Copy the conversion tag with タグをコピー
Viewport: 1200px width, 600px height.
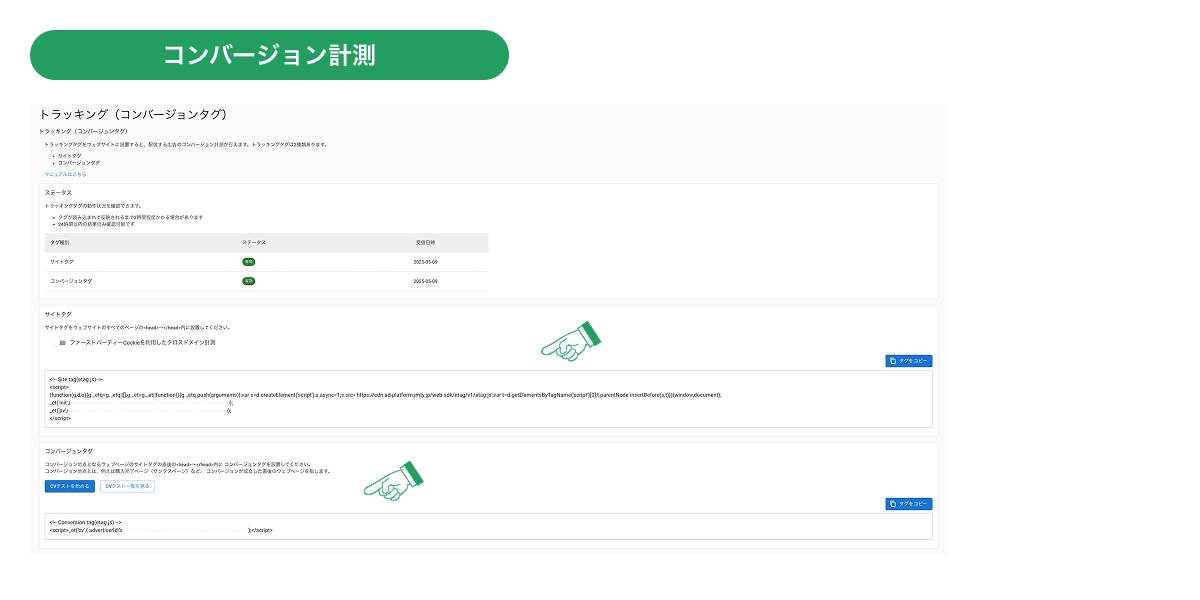(x=908, y=504)
